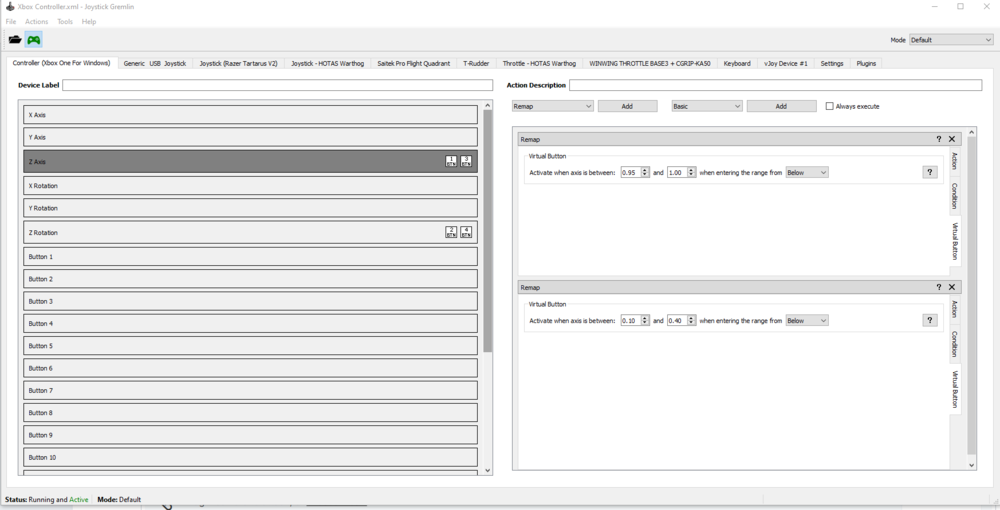Open the first Remap's Below direction dropdown
Viewport: 1000px width, 510px height.
[x=807, y=172]
